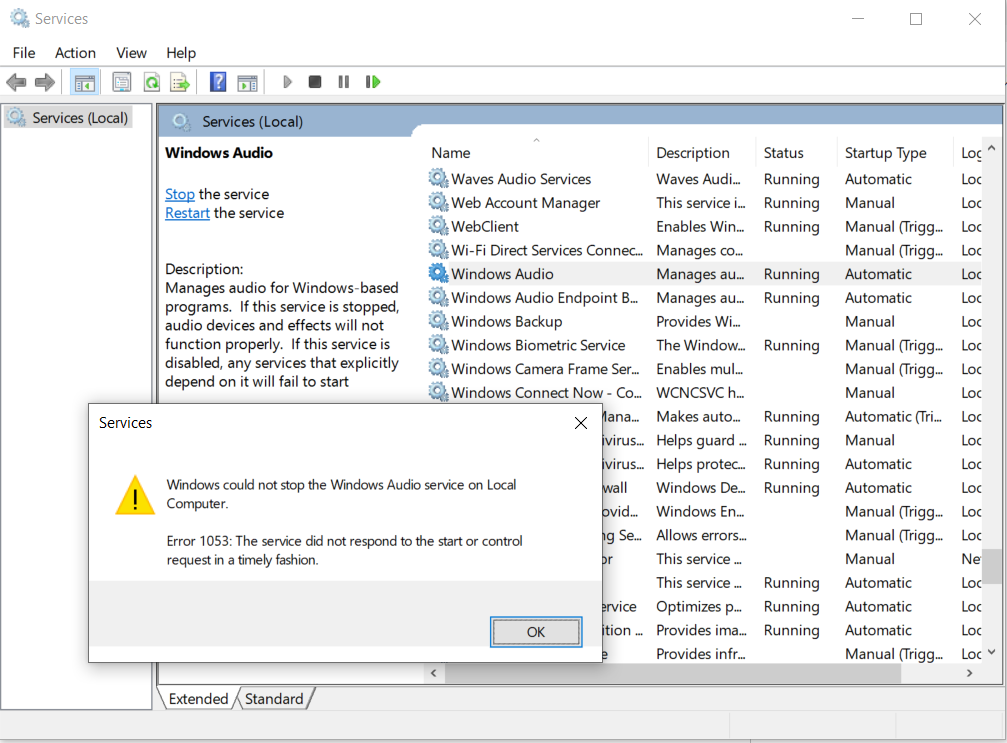Click the horizontal scrollbar right arrow
Viewport: 1007px width, 743px height.
[x=970, y=673]
